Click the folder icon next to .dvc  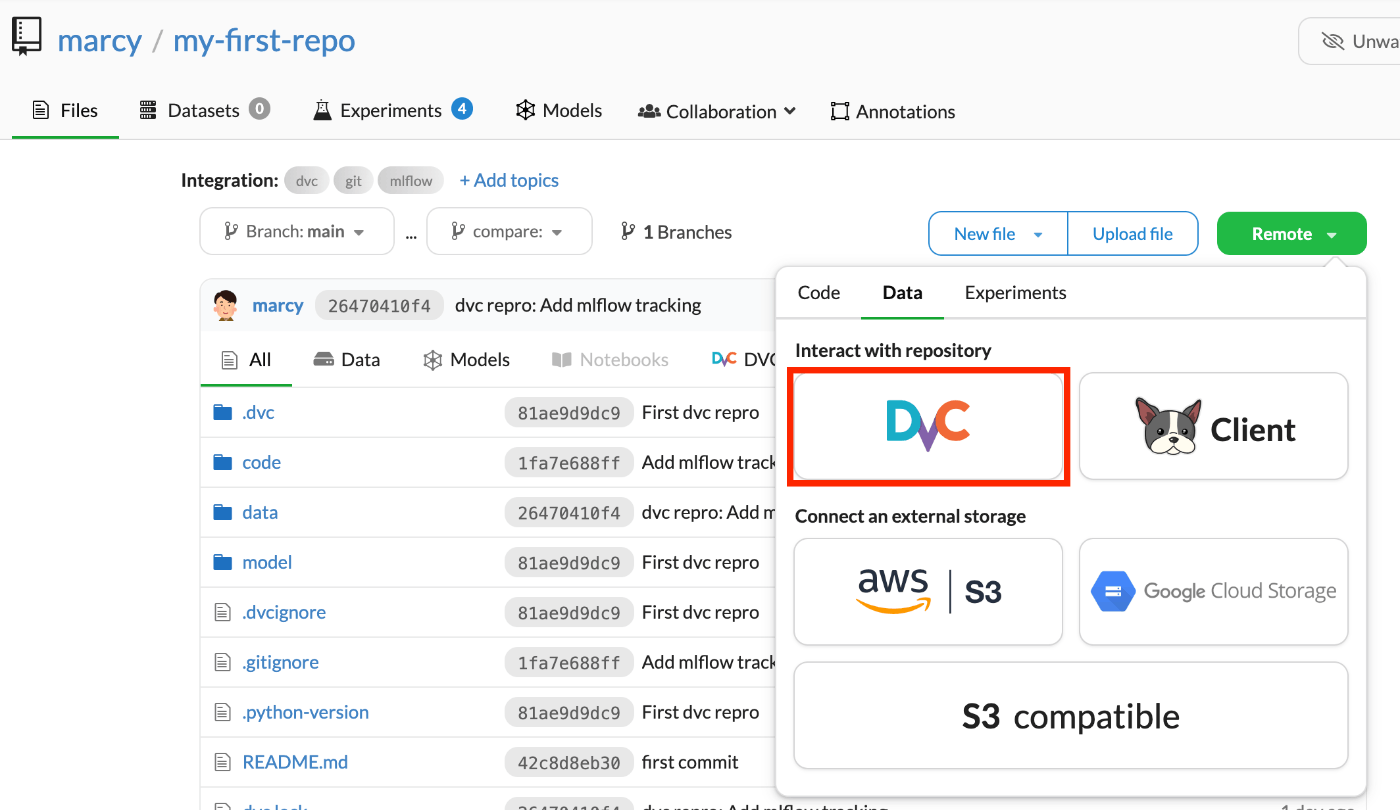click(222, 412)
